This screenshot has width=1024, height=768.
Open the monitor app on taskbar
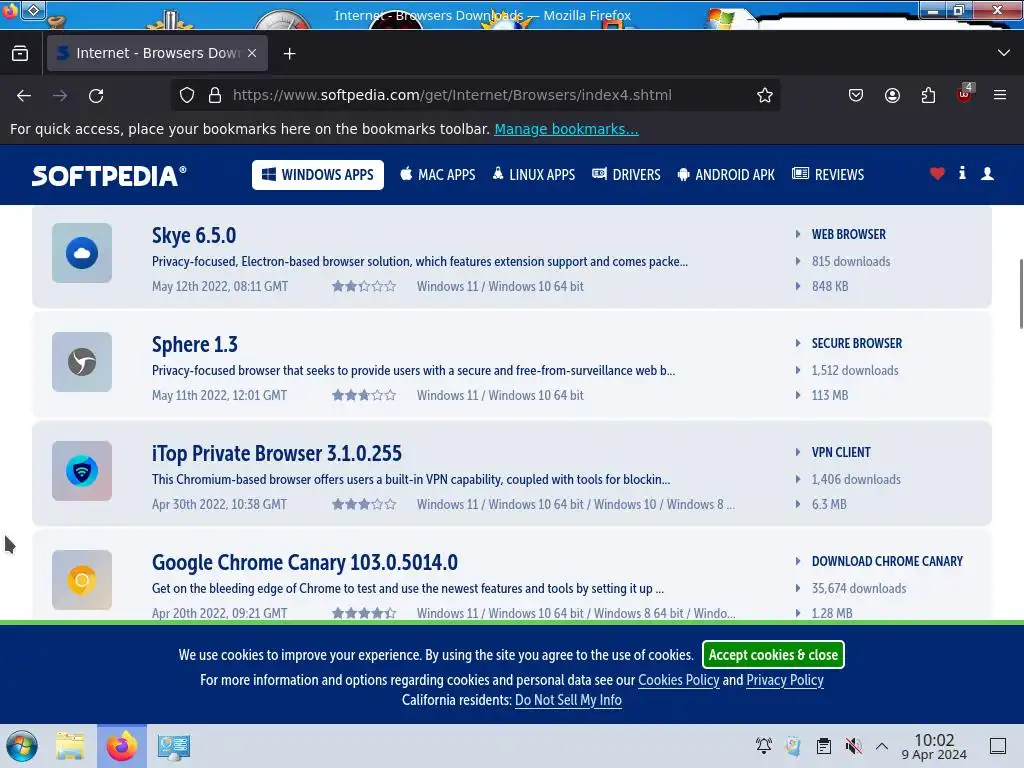(174, 746)
